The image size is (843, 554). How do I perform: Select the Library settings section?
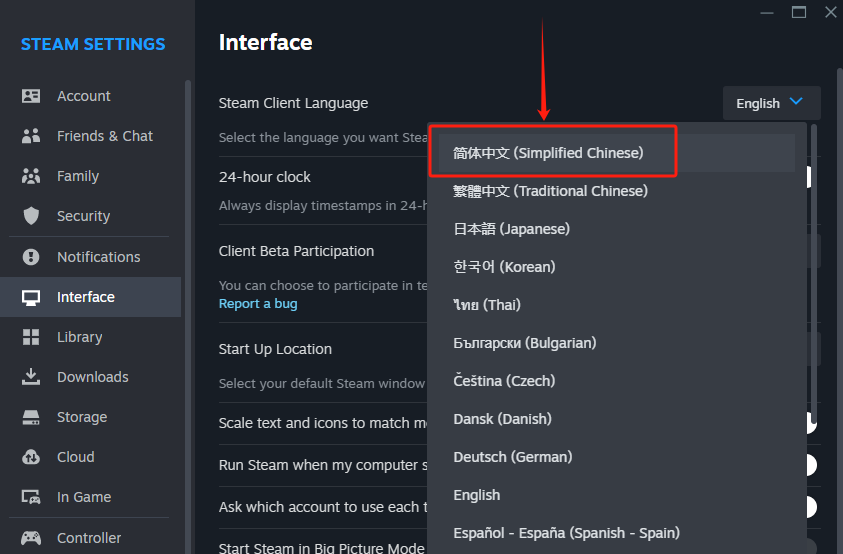point(90,337)
